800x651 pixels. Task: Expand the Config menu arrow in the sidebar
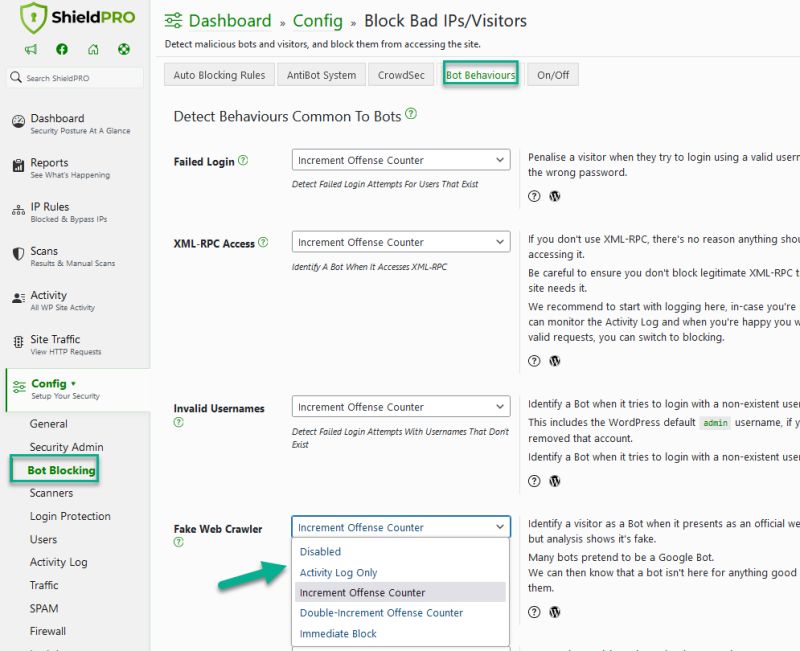point(73,383)
